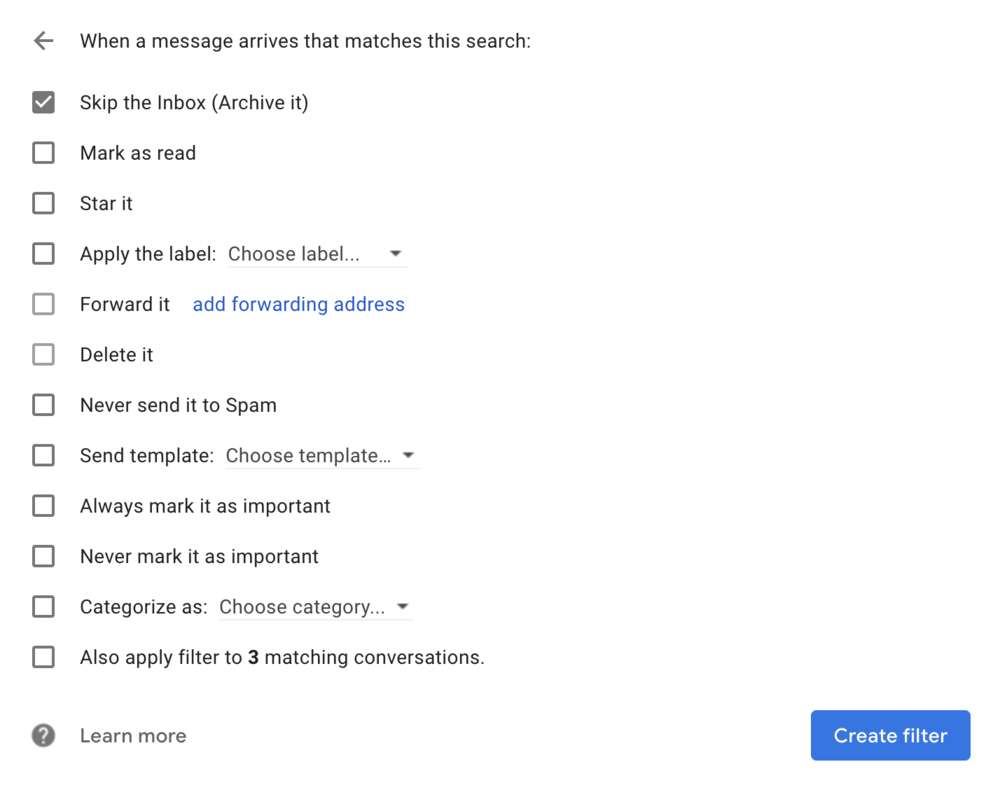
Task: Enable Never send it to Spam
Action: point(43,405)
